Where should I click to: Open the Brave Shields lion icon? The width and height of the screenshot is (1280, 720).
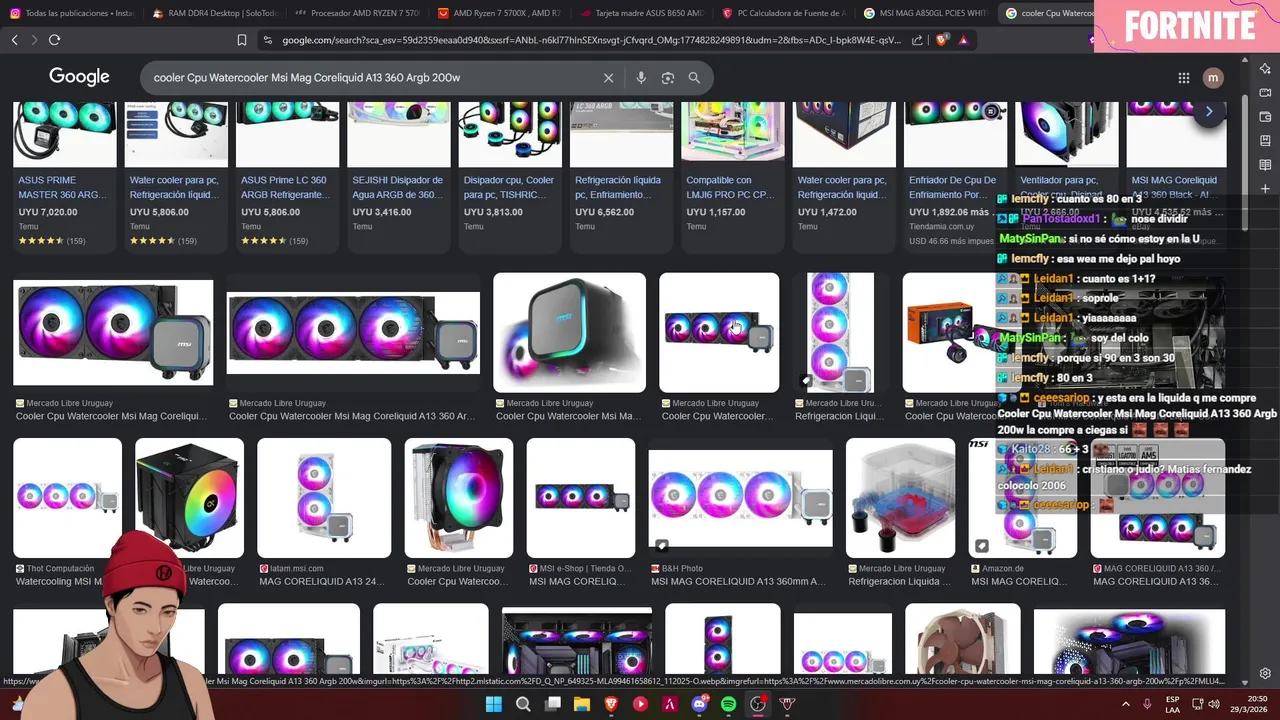point(942,40)
